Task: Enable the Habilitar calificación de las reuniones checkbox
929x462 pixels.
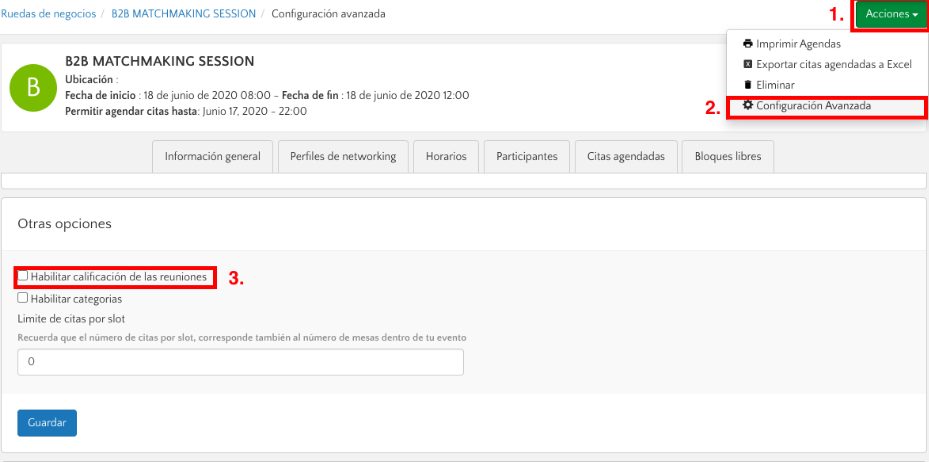Action: click(23, 276)
